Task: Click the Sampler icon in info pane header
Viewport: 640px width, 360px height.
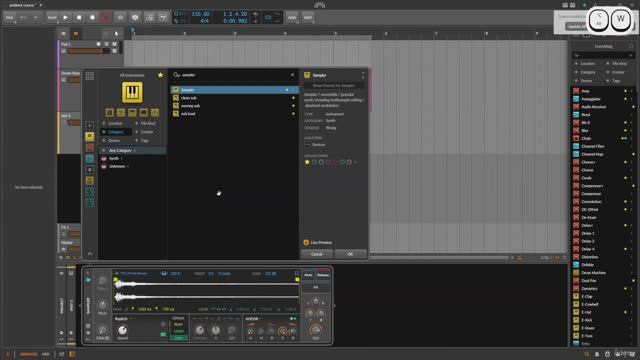Action: pyautogui.click(x=307, y=75)
